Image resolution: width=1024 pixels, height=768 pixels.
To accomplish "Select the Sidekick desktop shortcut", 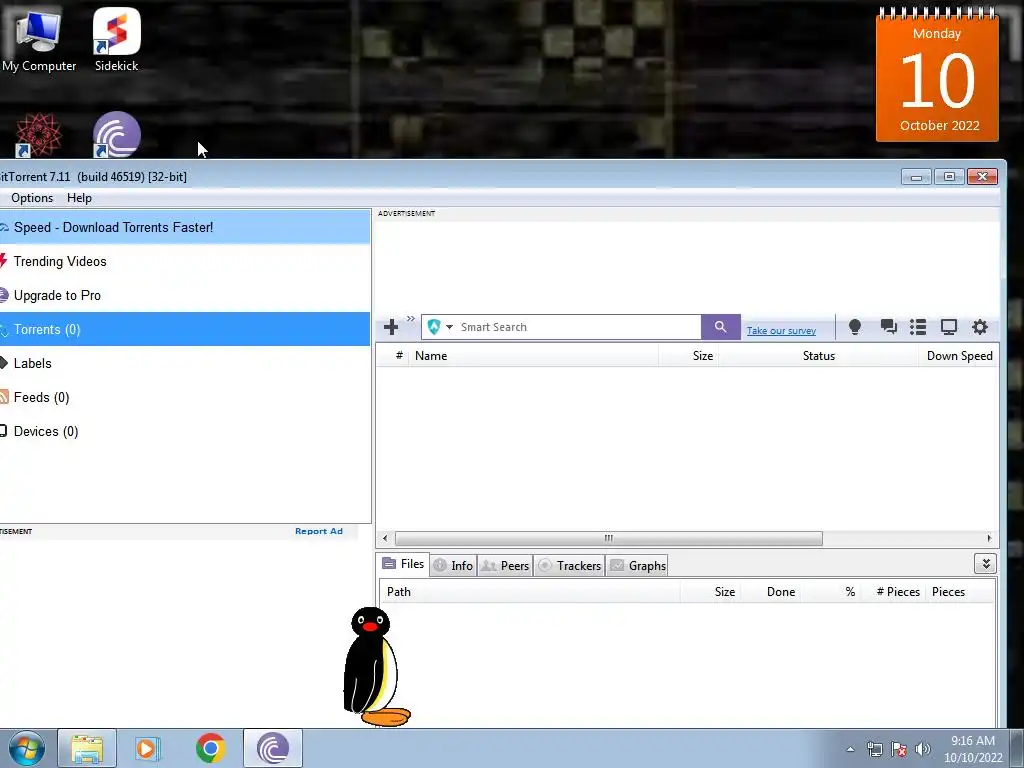I will pos(116,40).
